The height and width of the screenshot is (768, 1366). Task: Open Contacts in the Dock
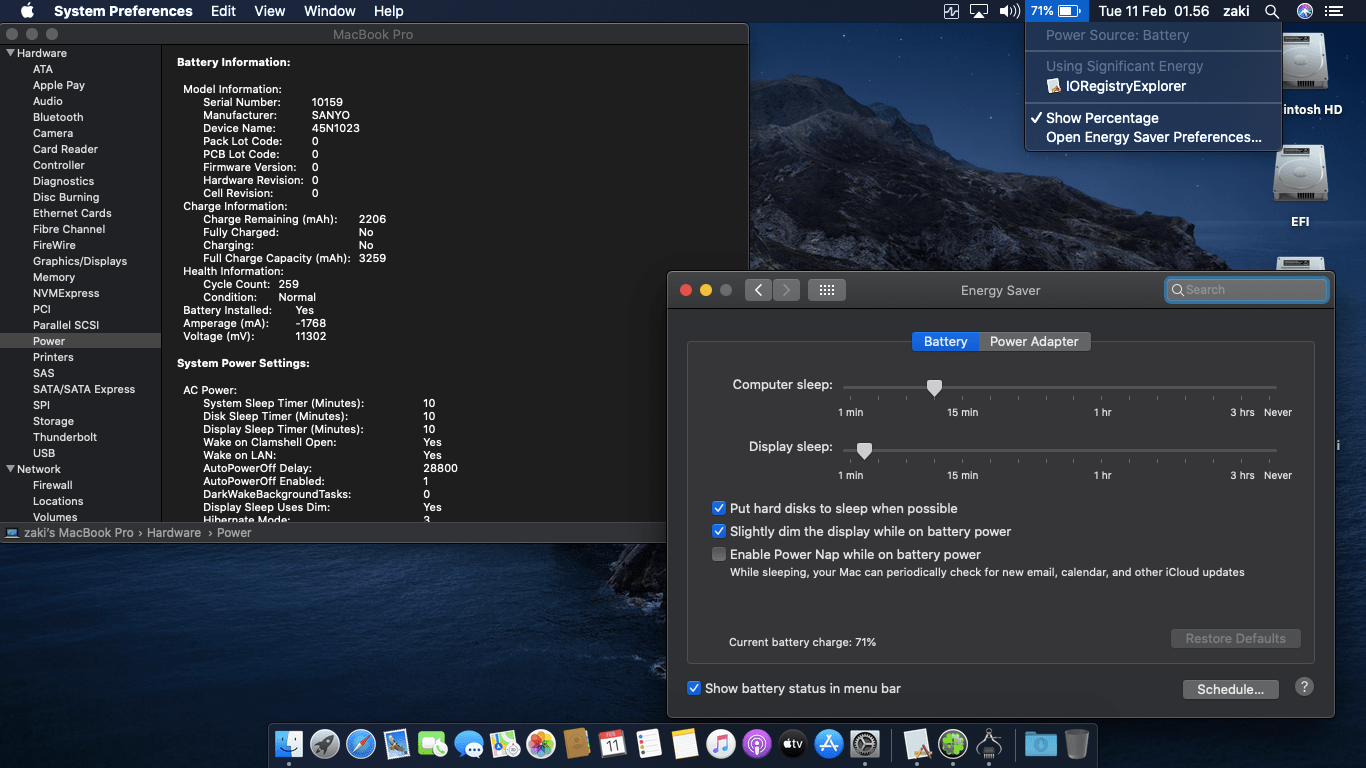click(576, 743)
